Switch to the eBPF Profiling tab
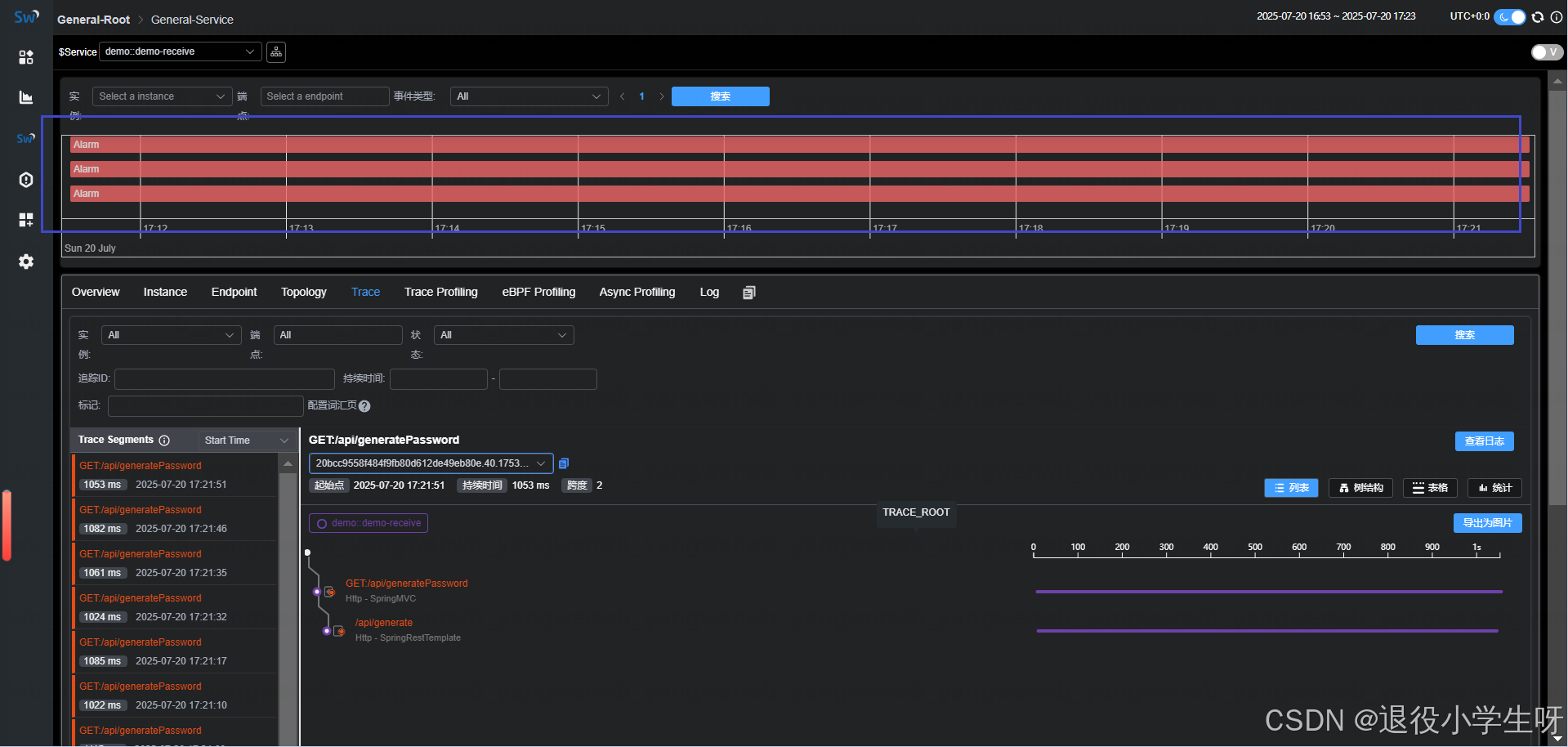The image size is (1568, 747). [538, 292]
